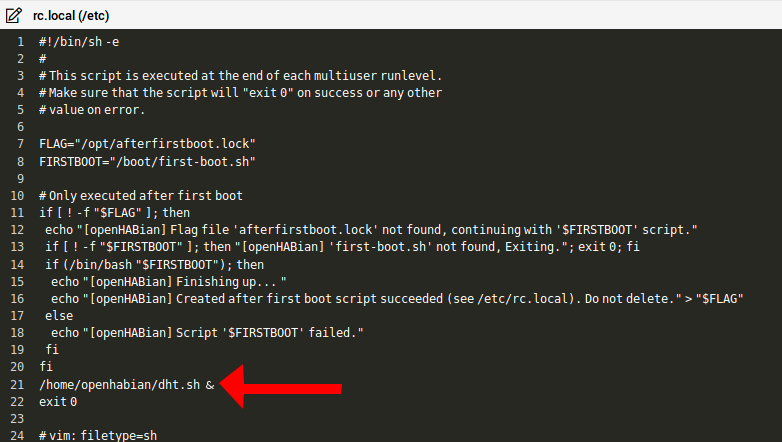This screenshot has height=442, width=782.
Task: Place cursor on the #!/bin/sh -e shebang line
Action: click(x=79, y=41)
